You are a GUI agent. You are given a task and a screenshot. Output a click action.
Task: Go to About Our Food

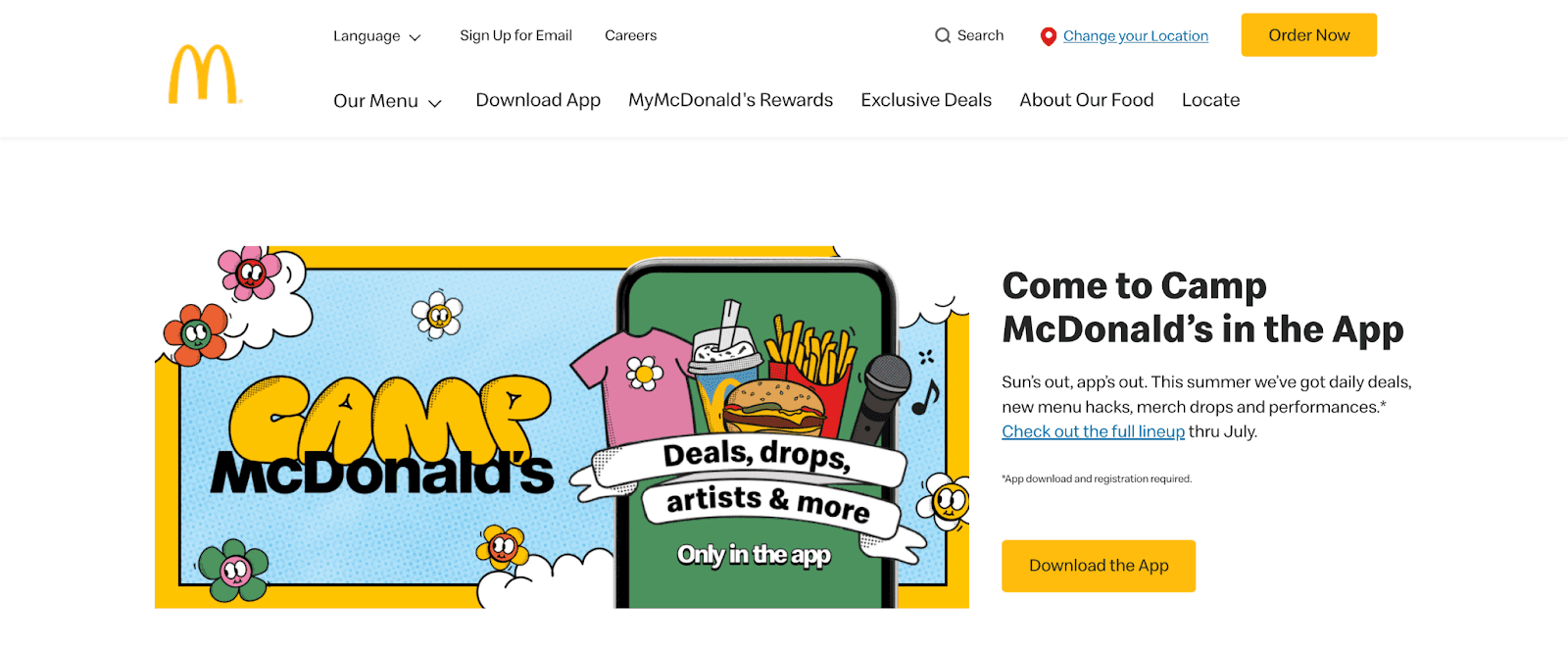(x=1086, y=100)
